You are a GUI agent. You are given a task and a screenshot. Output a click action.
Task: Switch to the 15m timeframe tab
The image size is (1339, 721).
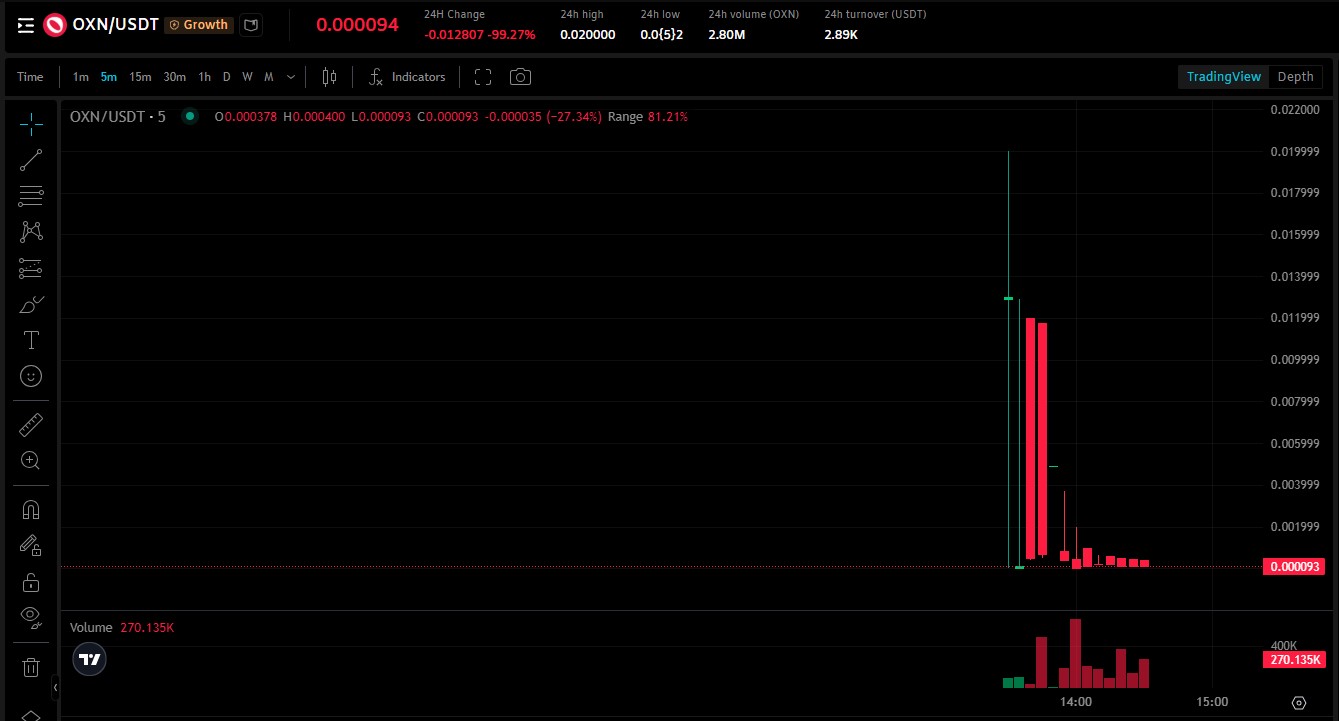coord(139,76)
